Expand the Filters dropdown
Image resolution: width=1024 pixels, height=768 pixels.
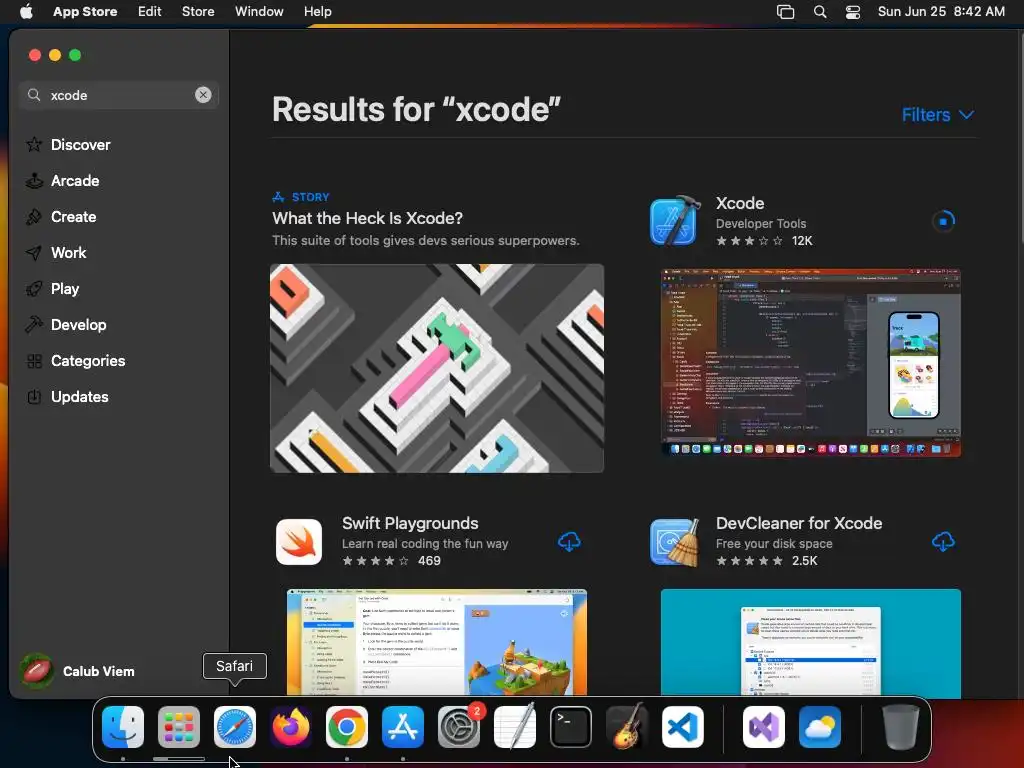(x=938, y=115)
